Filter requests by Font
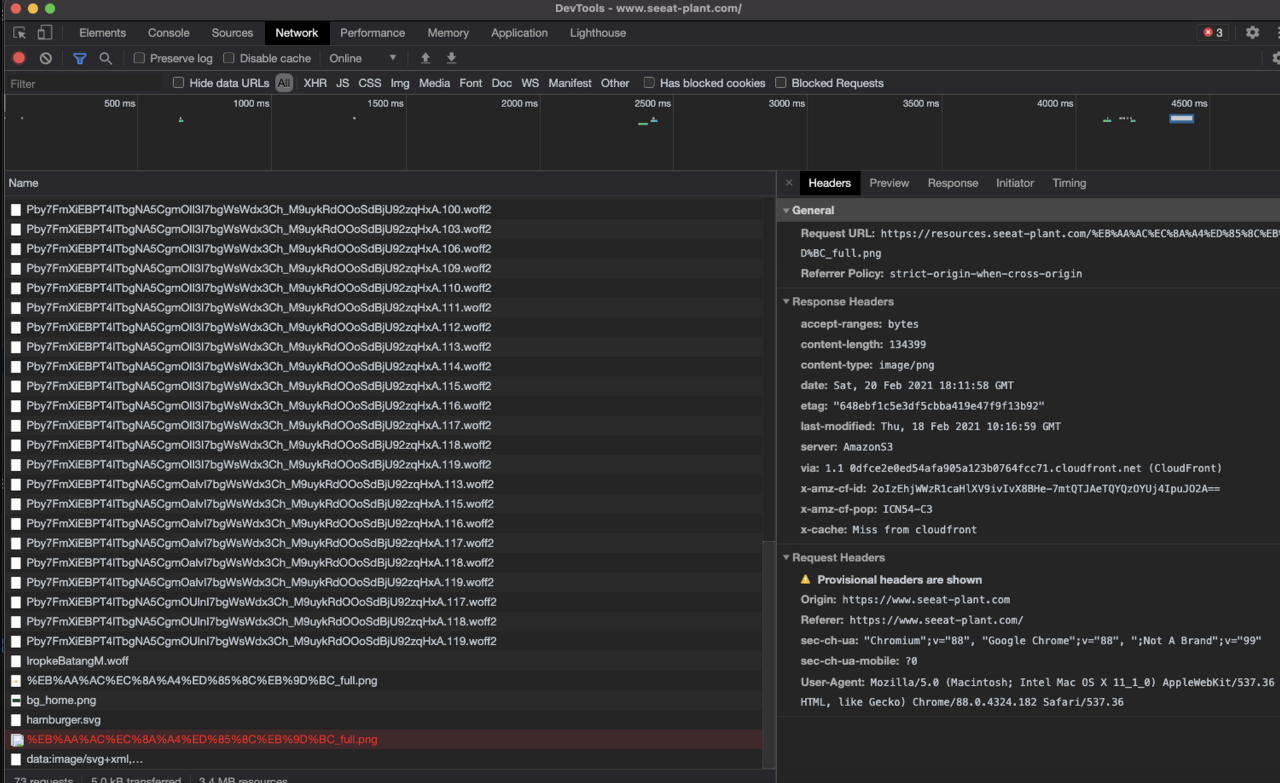The image size is (1280, 783). click(471, 83)
